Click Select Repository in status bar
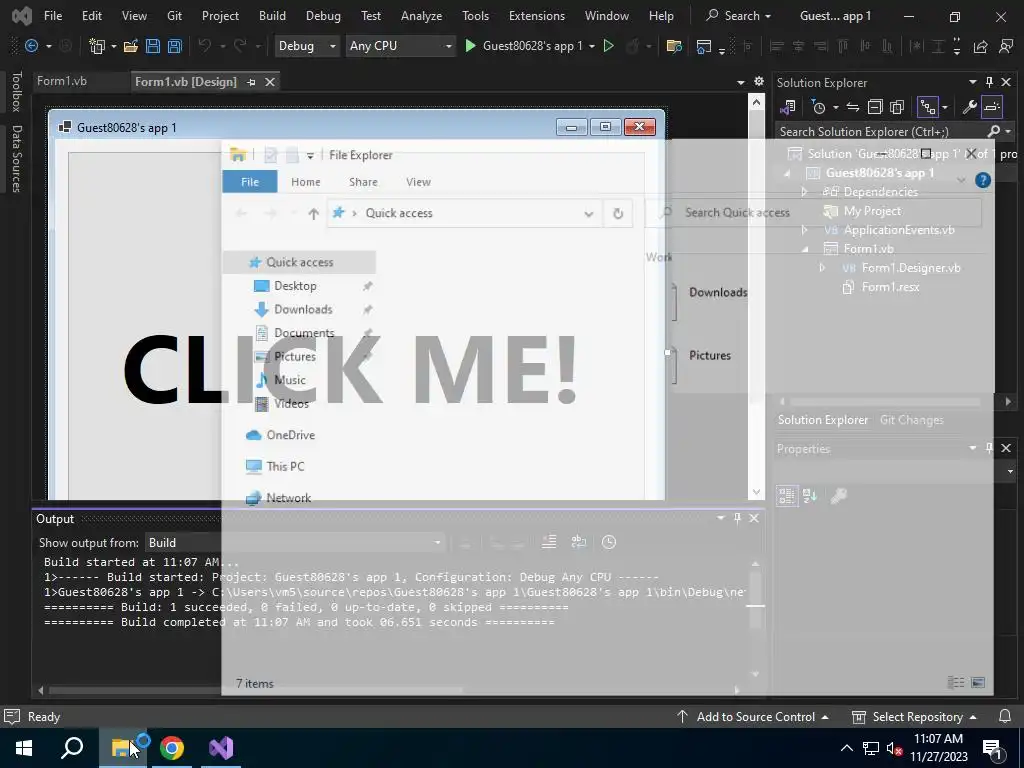1024x768 pixels. click(x=914, y=716)
